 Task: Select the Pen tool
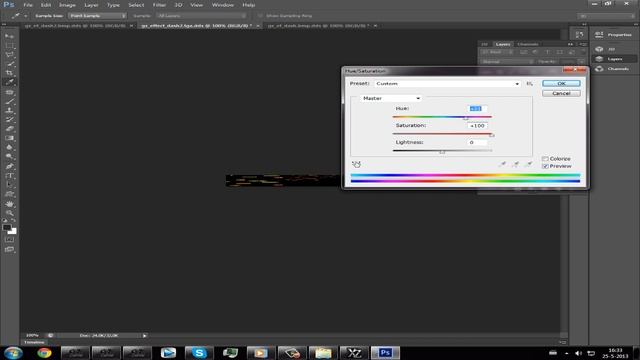pyautogui.click(x=9, y=166)
